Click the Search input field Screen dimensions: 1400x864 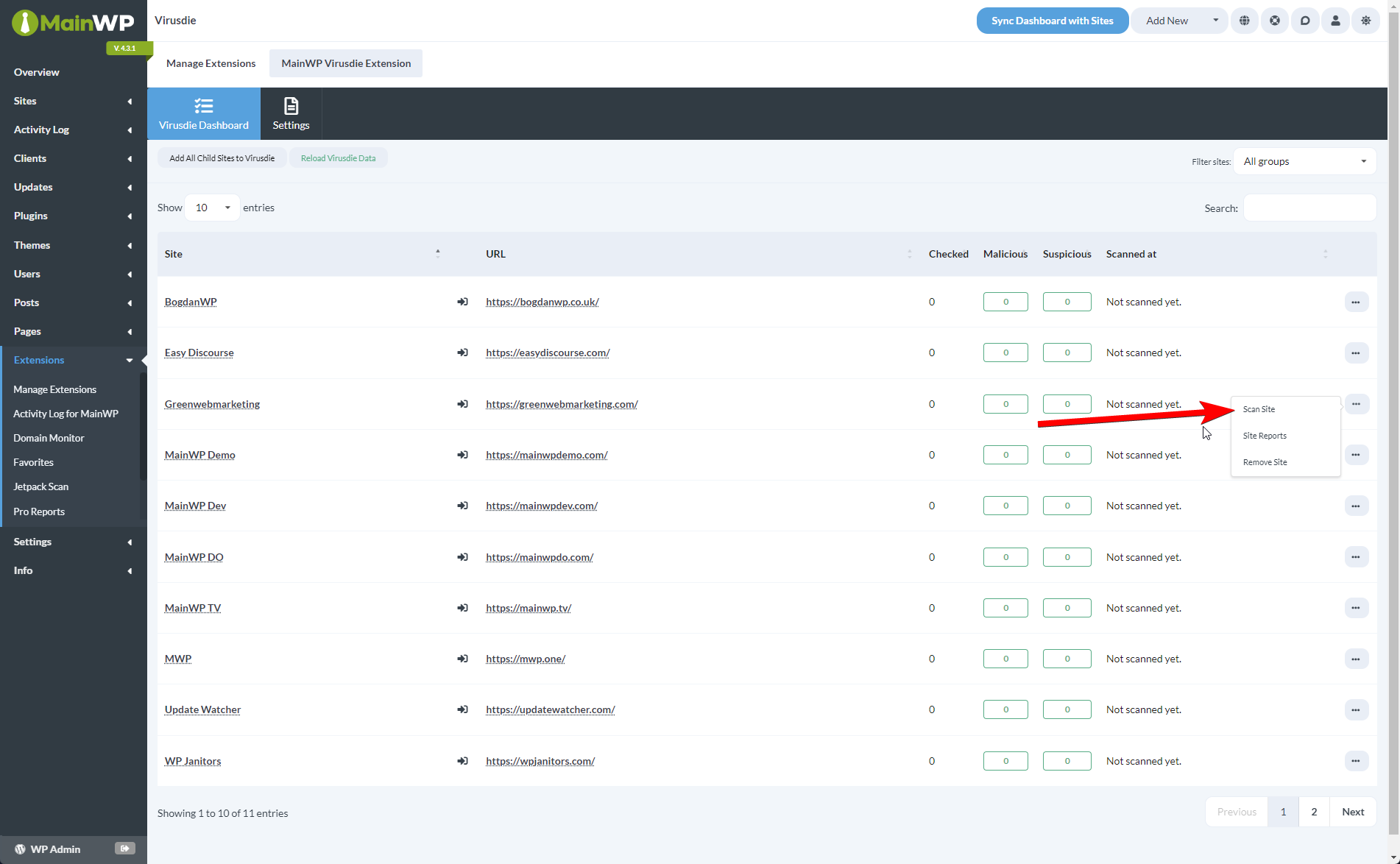pyautogui.click(x=1309, y=208)
